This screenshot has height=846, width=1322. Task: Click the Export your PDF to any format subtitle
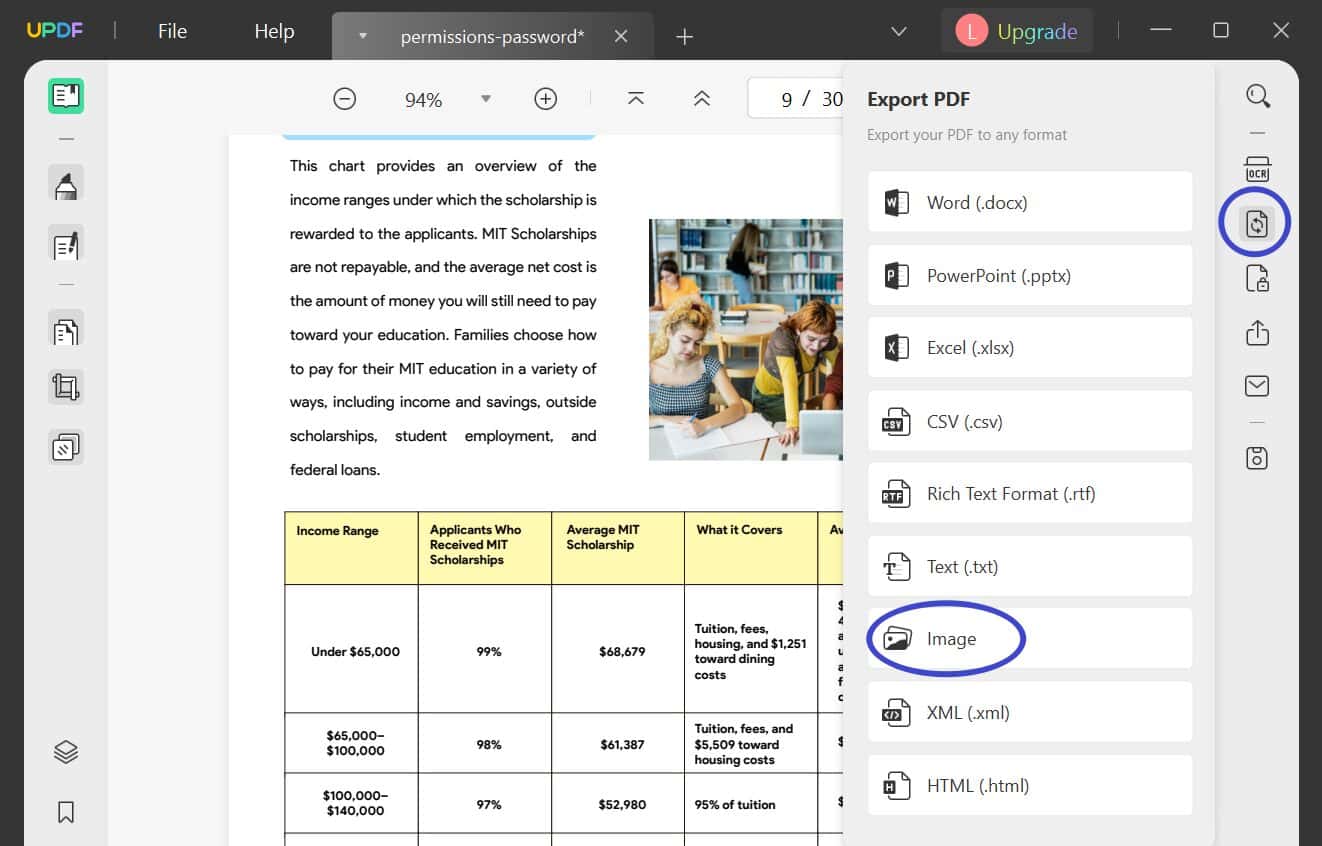[x=967, y=135]
